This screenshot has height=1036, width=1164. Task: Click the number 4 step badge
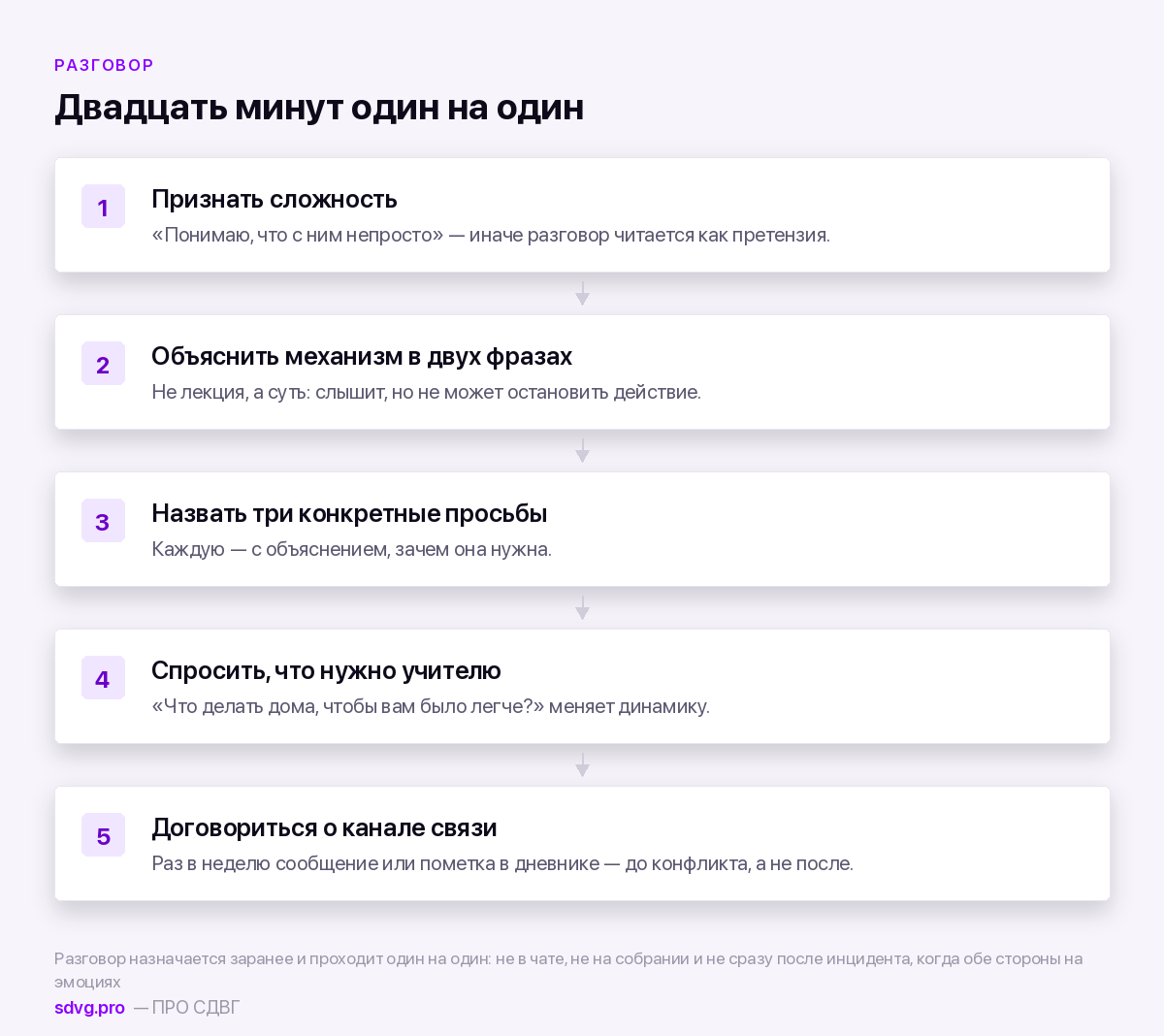coord(103,678)
